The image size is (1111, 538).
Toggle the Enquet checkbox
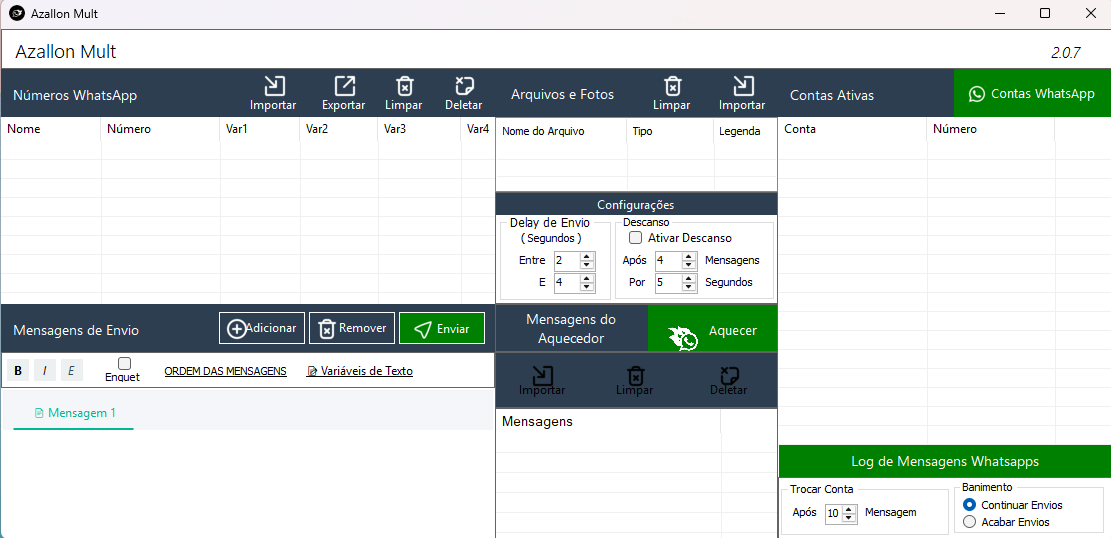pyautogui.click(x=124, y=364)
